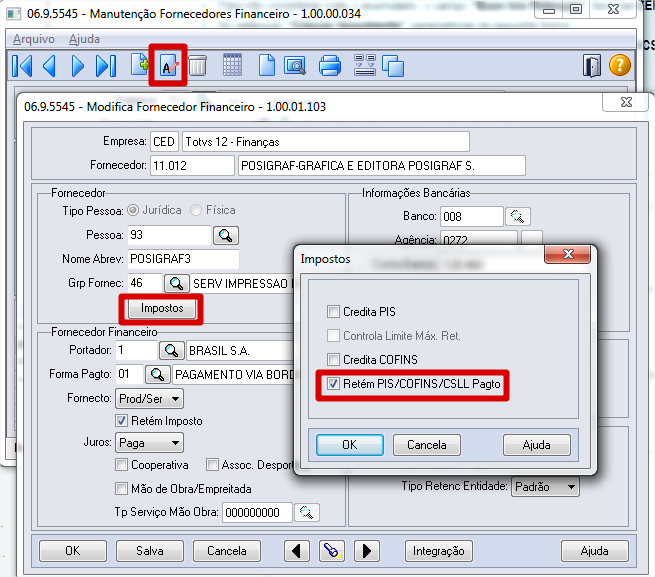Image resolution: width=655 pixels, height=577 pixels.
Task: Check the Credita PIS checkbox
Action: (333, 312)
